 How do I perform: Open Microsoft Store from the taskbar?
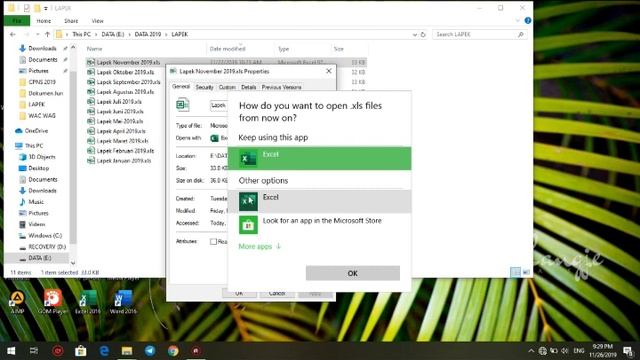click(80, 351)
